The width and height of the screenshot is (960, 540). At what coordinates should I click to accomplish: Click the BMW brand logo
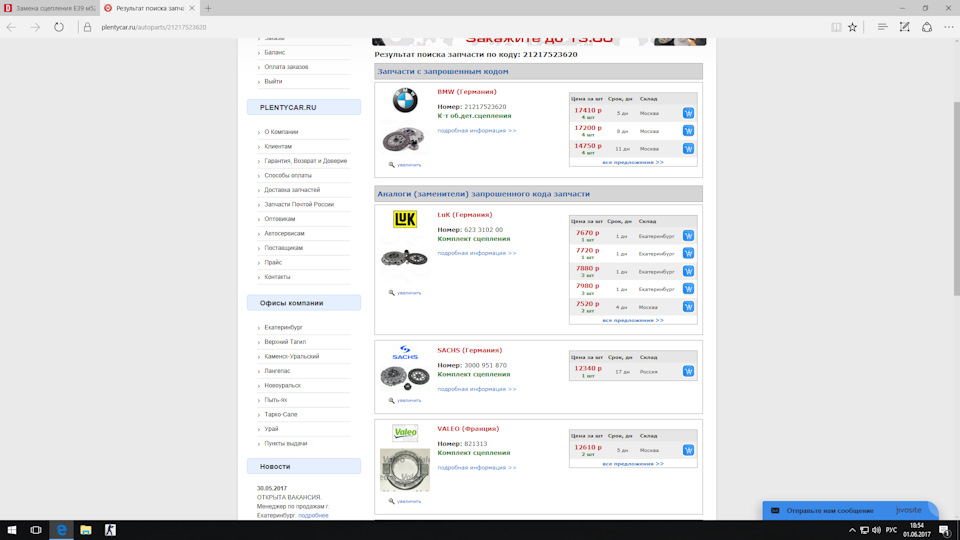(405, 100)
